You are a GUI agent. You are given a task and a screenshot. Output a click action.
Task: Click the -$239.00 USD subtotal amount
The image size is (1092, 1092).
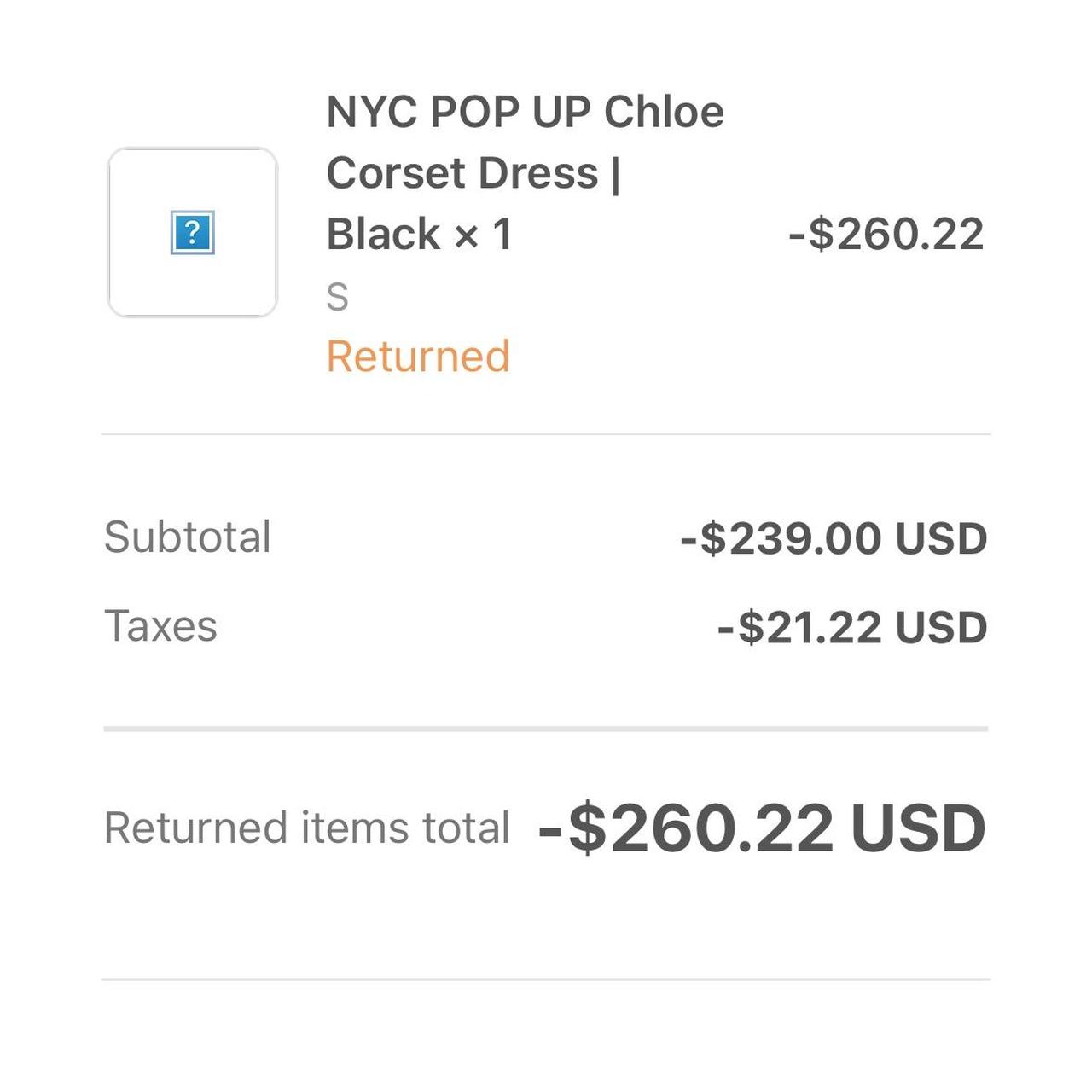[x=834, y=538]
